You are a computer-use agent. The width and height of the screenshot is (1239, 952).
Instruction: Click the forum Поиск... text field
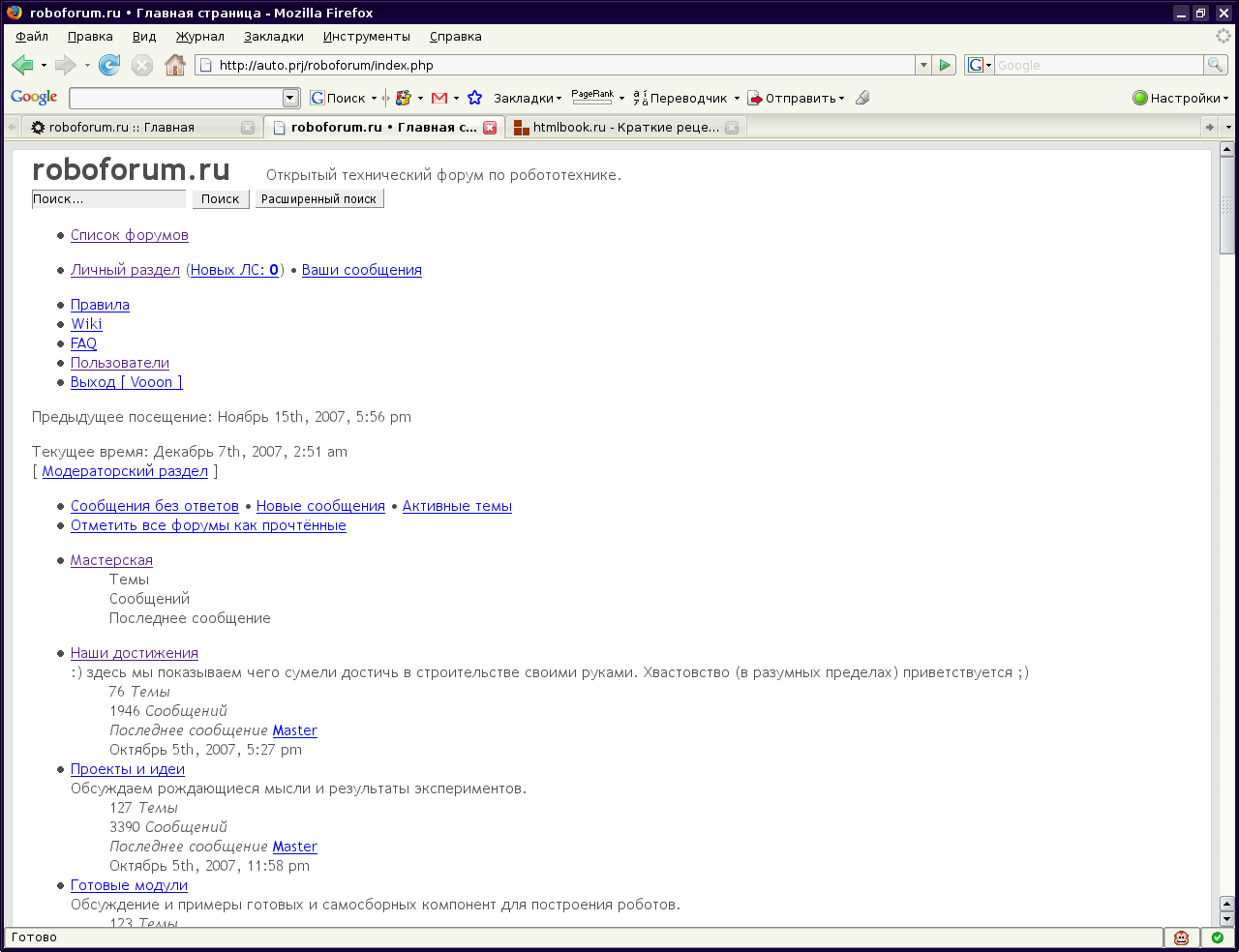pyautogui.click(x=108, y=199)
